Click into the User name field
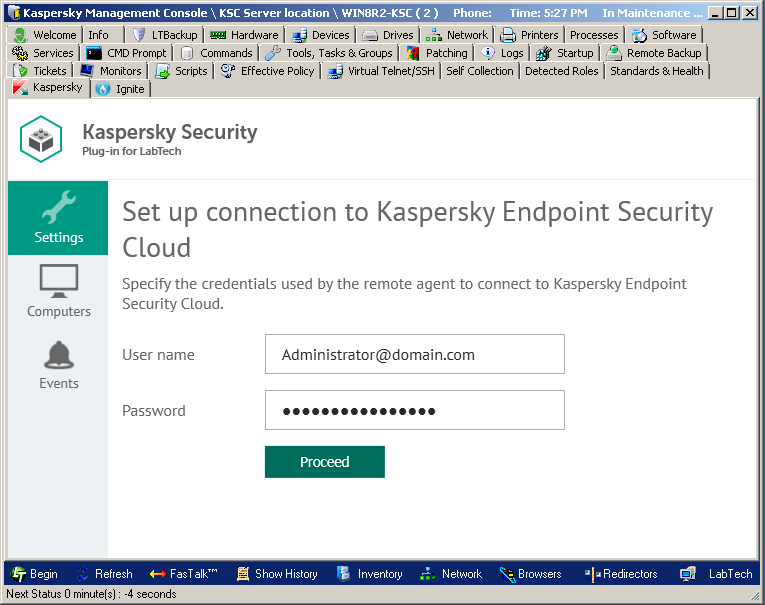 pyautogui.click(x=414, y=355)
